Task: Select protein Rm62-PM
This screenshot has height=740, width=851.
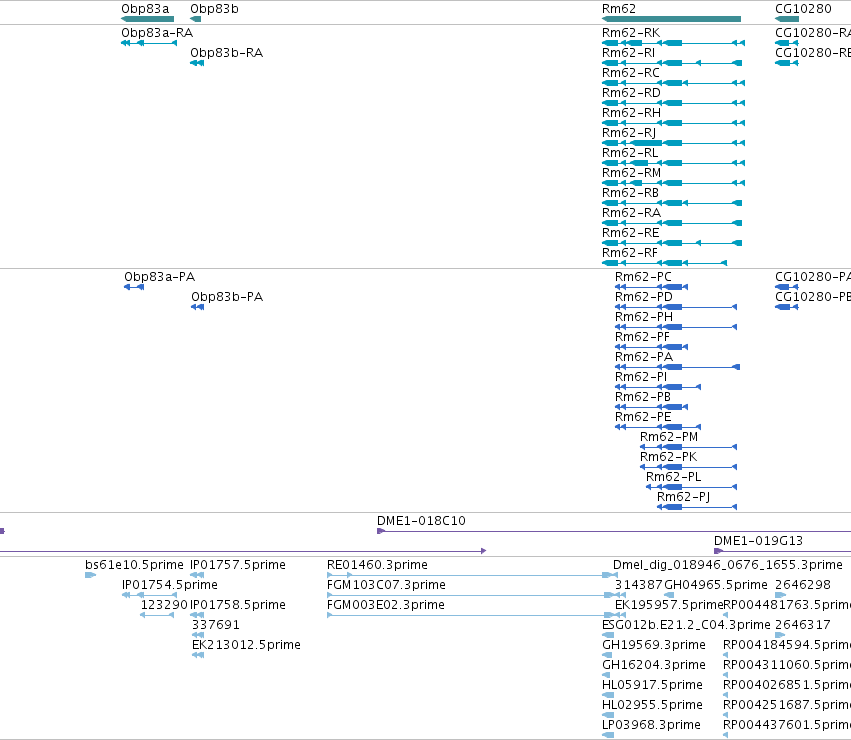Action: pyautogui.click(x=669, y=438)
